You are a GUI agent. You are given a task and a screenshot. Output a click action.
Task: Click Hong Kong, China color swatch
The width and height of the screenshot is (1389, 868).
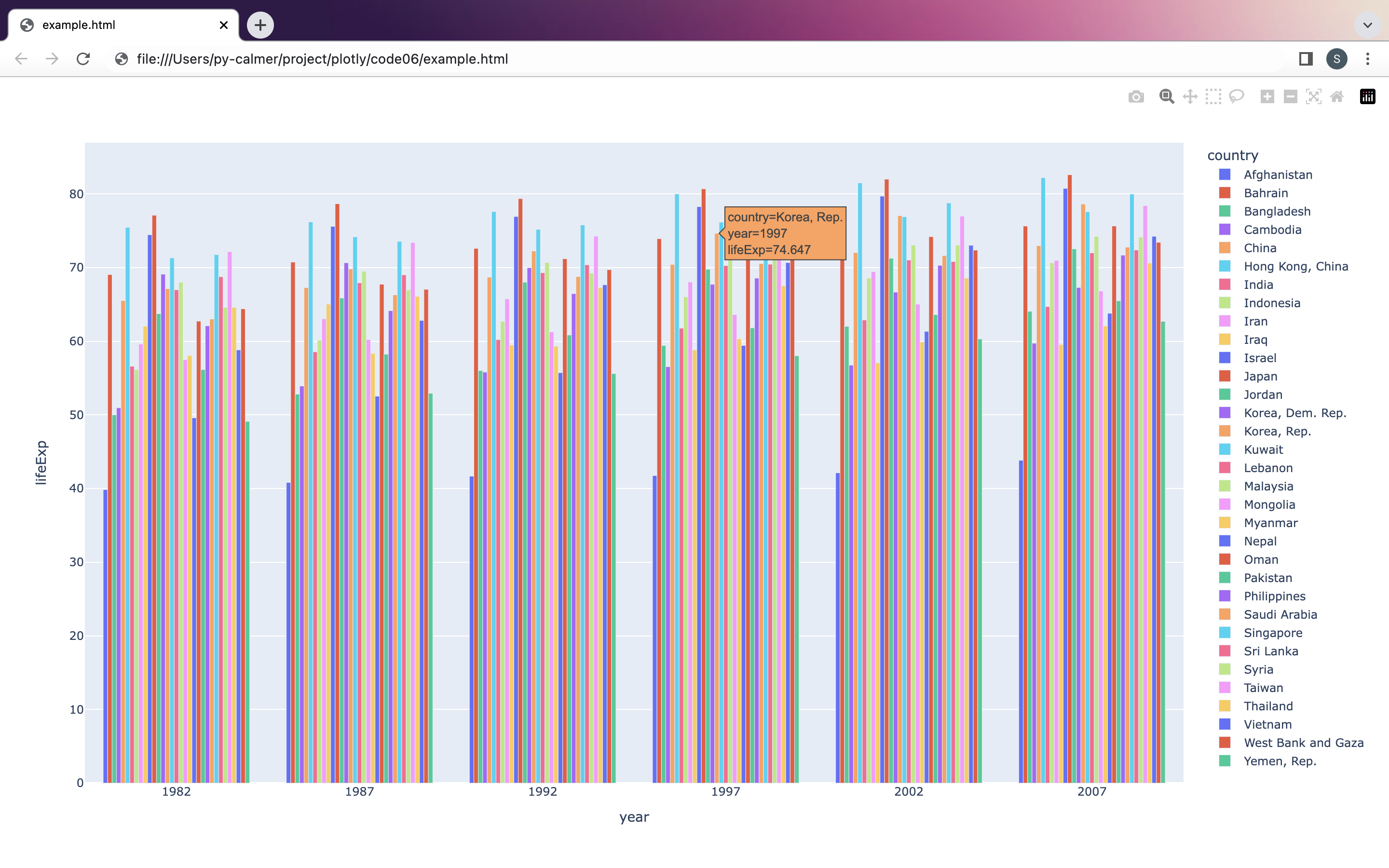point(1225,266)
